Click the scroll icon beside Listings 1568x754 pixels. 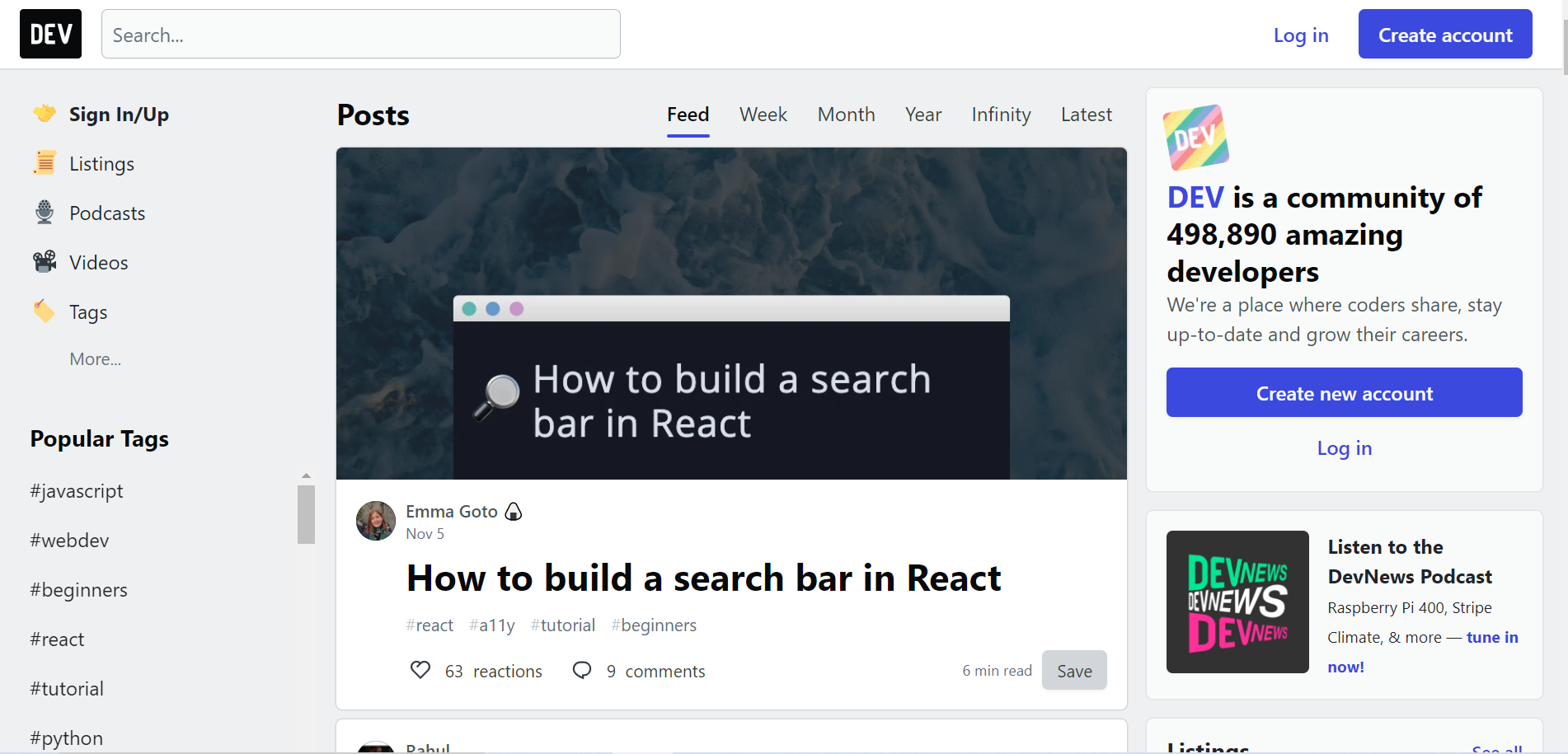click(45, 163)
